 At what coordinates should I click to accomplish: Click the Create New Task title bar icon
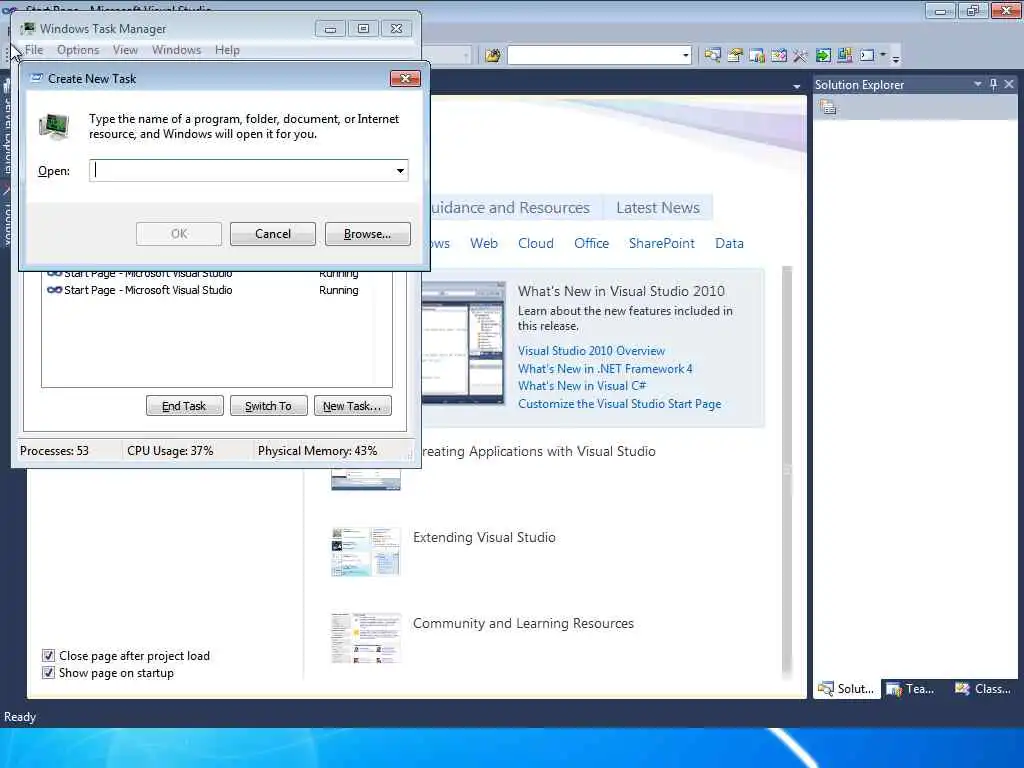tap(37, 78)
